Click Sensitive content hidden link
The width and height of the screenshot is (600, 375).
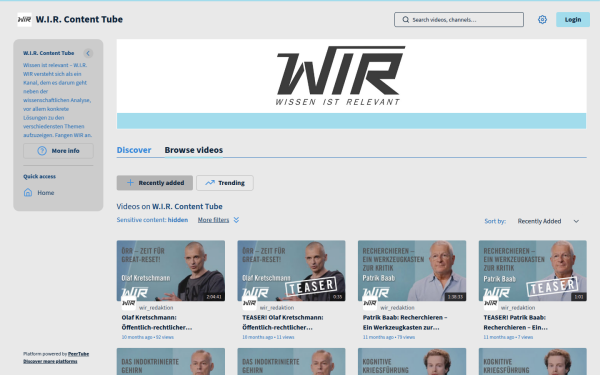152,220
